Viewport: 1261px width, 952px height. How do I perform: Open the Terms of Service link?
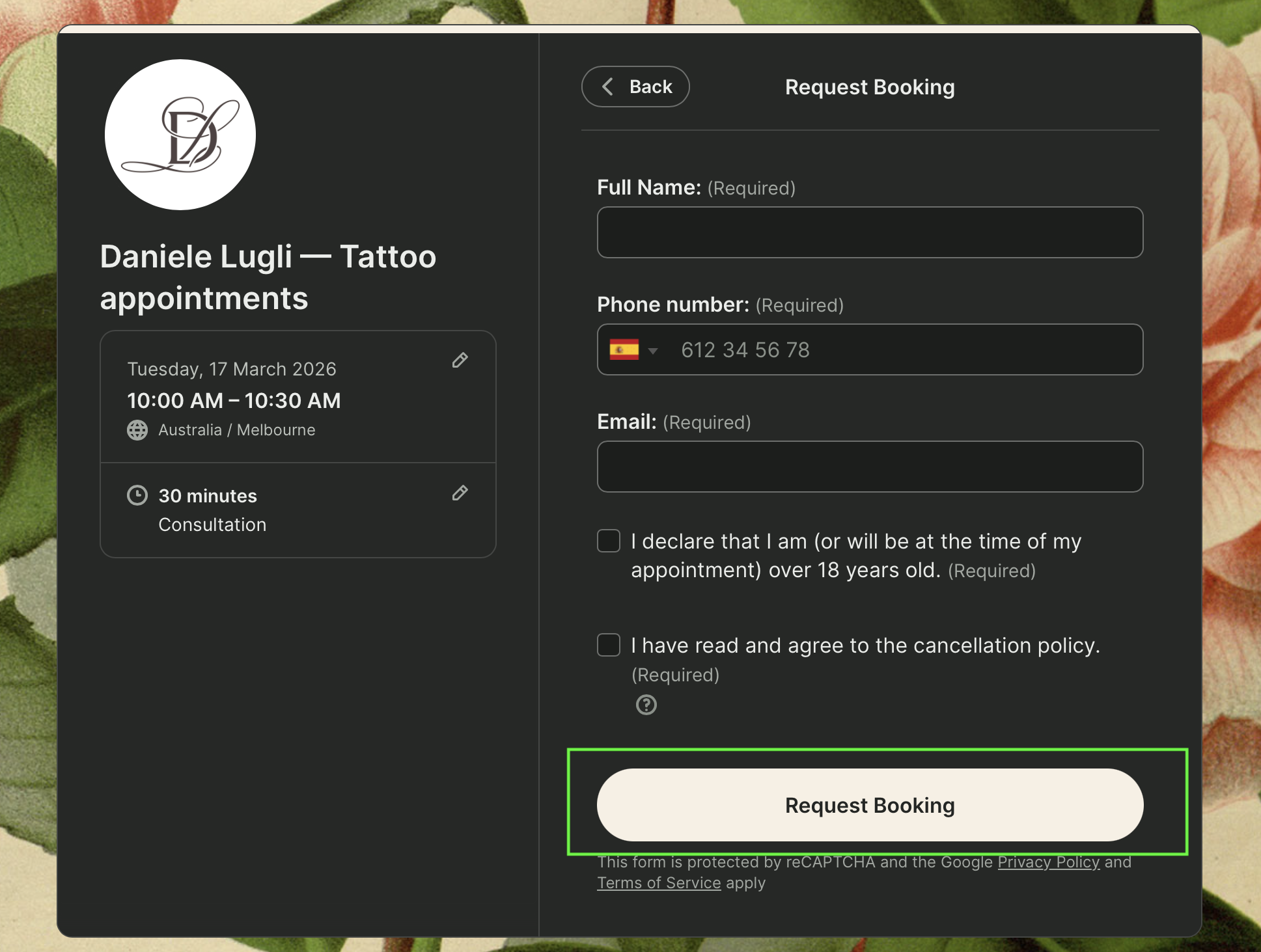tap(658, 882)
